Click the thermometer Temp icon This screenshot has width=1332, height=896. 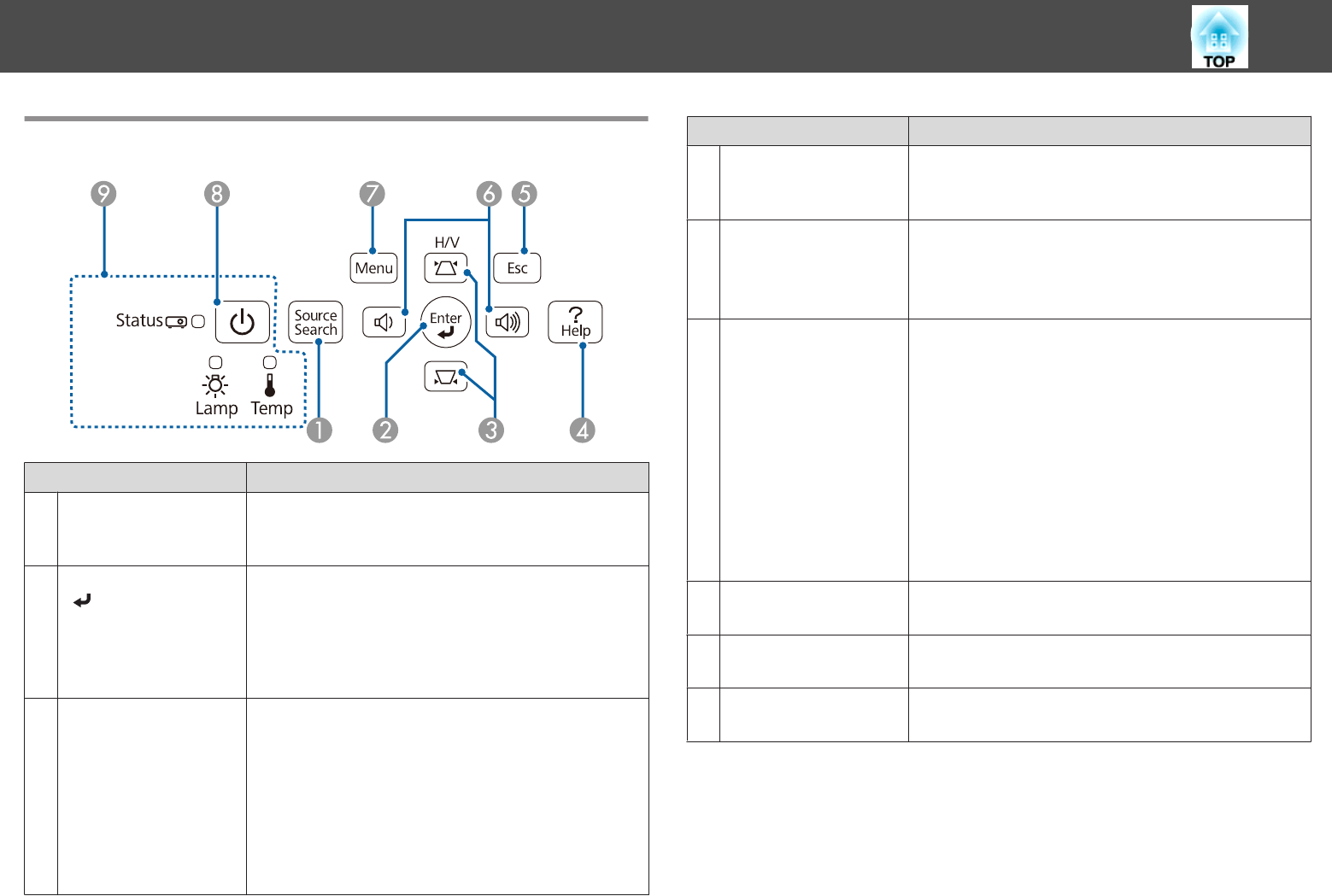(270, 385)
